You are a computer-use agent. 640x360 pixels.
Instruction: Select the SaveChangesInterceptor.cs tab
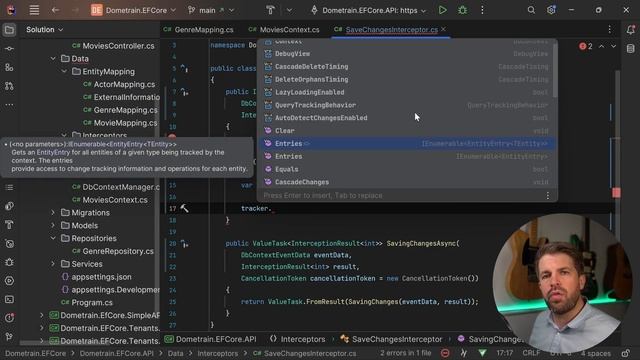point(391,30)
